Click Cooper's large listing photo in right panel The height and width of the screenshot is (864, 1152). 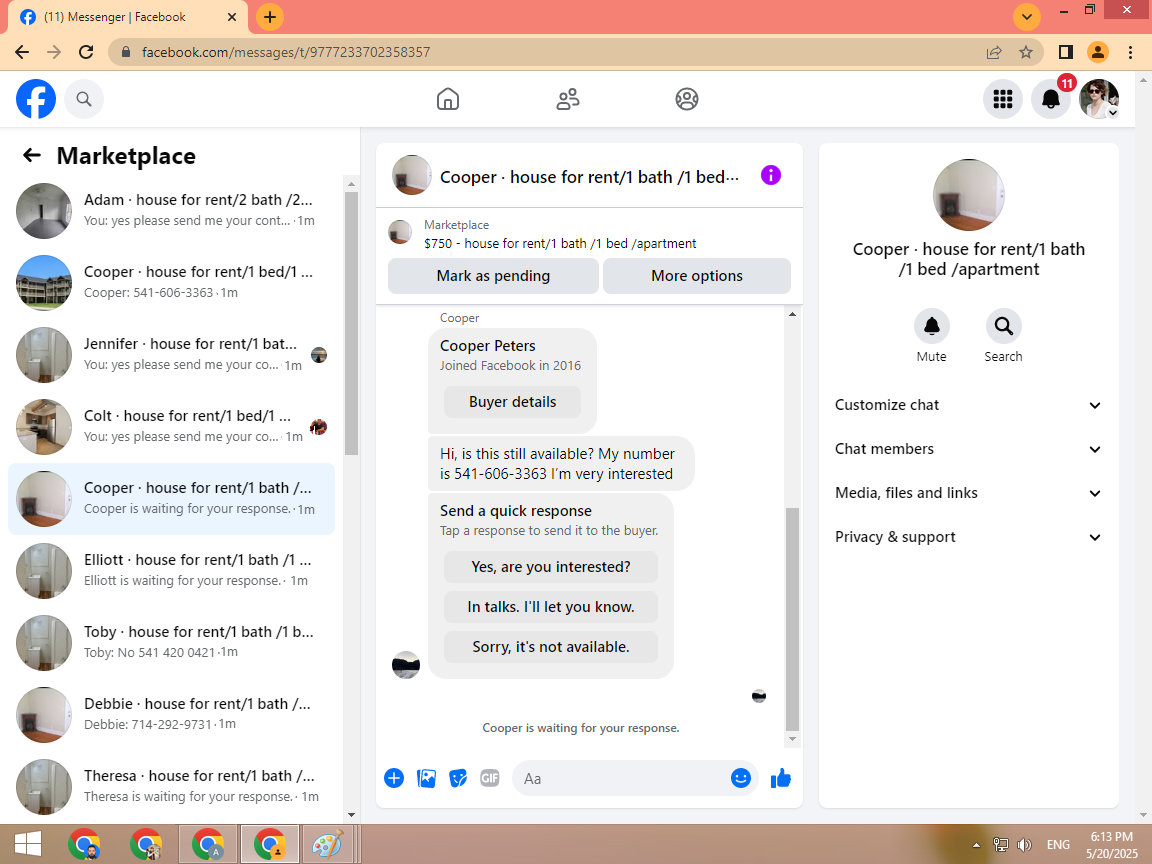968,195
